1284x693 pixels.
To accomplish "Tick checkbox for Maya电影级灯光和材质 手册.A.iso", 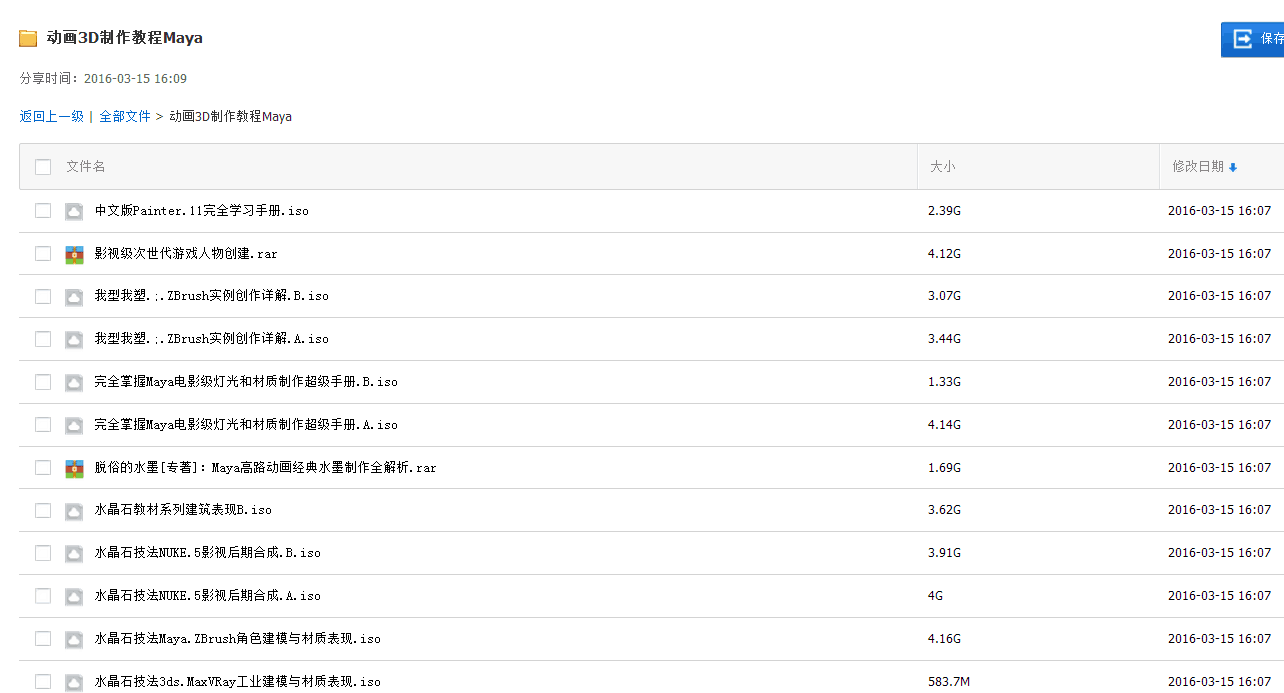I will coord(43,424).
